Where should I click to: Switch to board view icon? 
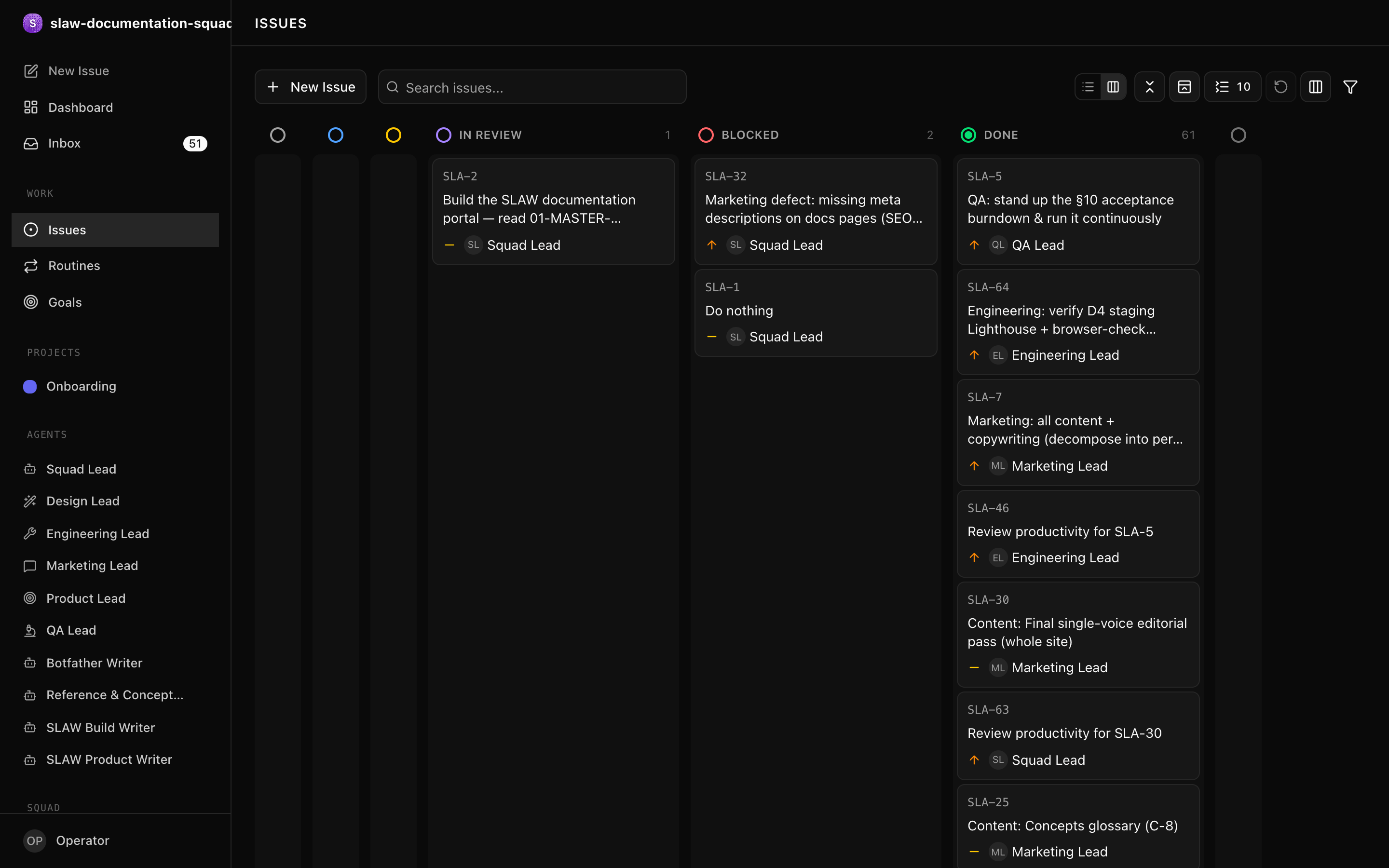(x=1113, y=87)
